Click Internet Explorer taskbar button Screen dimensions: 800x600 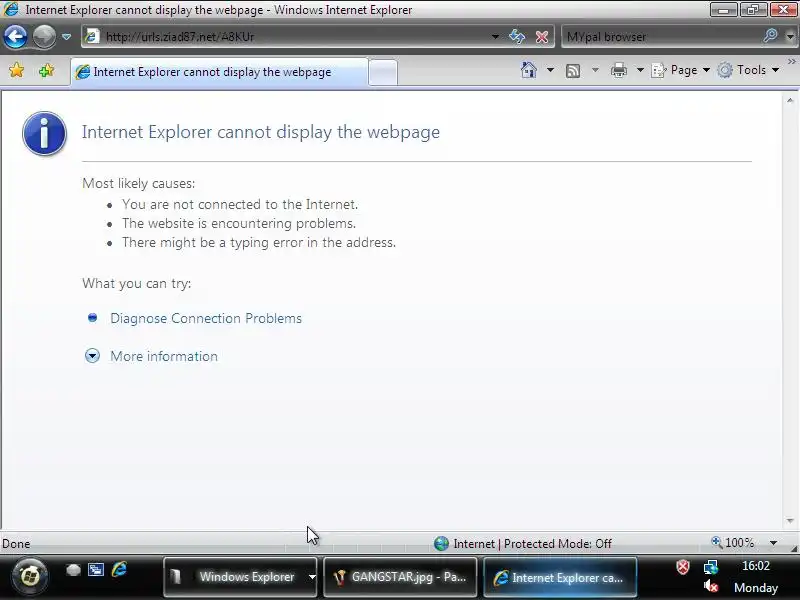click(x=560, y=578)
